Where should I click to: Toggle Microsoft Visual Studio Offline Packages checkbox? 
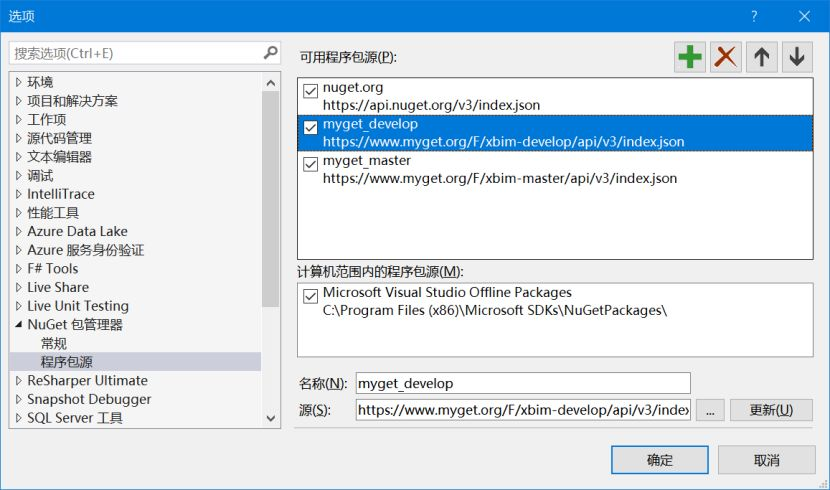310,296
